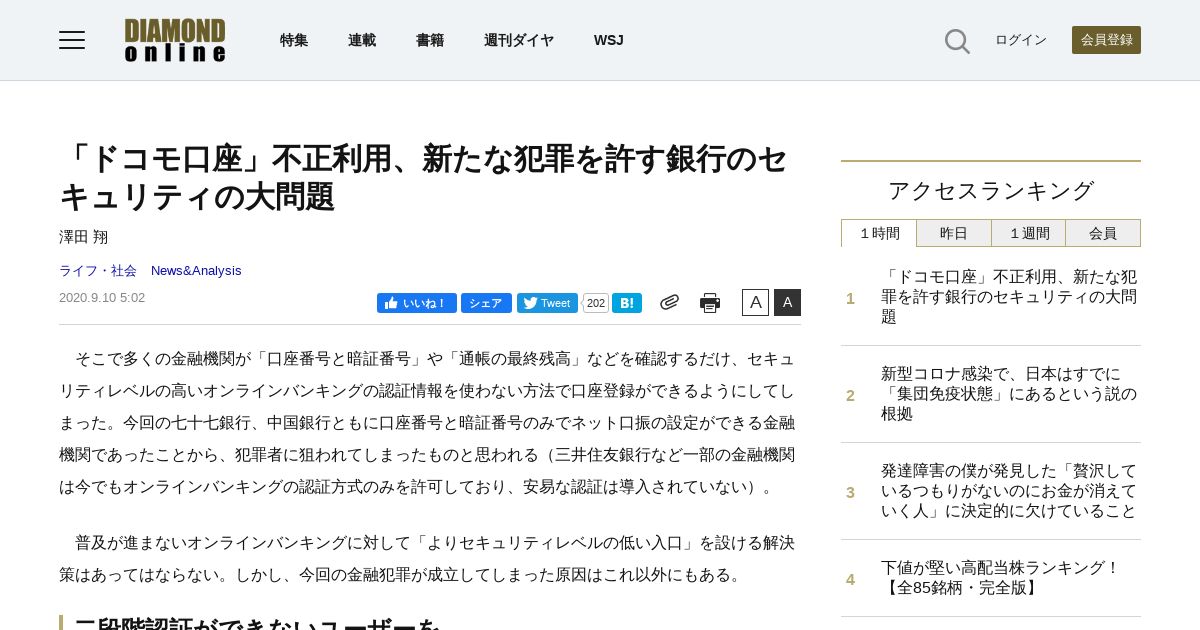Screen dimensions: 1200x630
Task: Open ranking 3 発達障害の僕 article
Action: (1009, 491)
